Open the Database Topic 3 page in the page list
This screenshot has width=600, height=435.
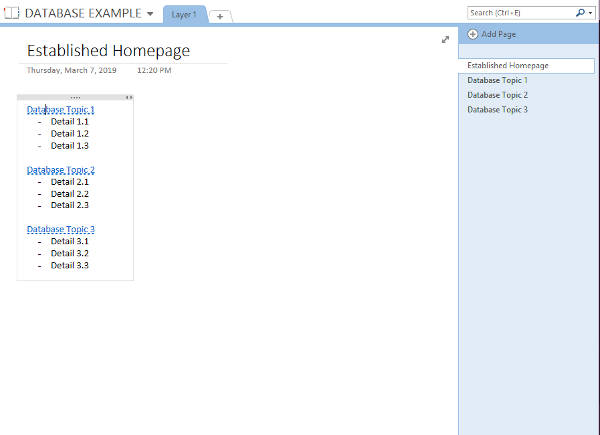pos(497,109)
